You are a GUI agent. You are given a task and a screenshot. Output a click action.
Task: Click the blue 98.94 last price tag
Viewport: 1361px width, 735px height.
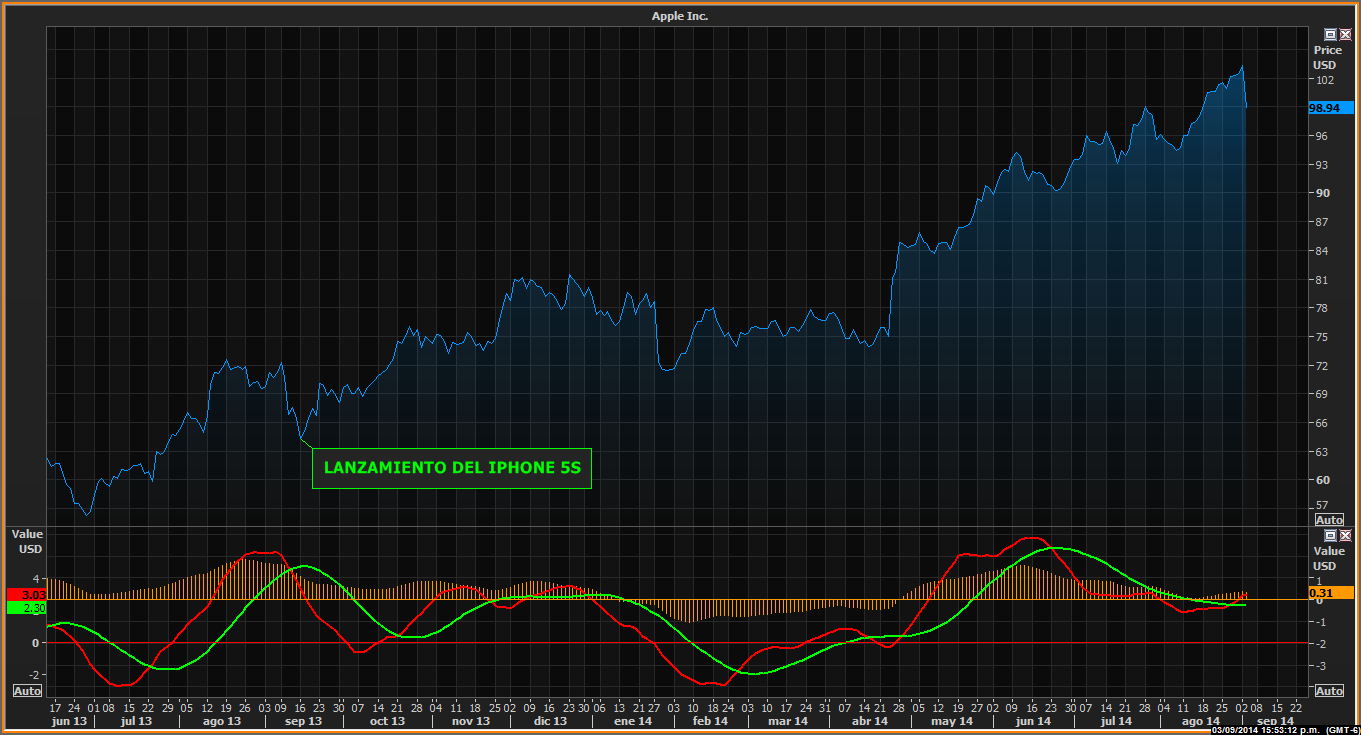1329,107
